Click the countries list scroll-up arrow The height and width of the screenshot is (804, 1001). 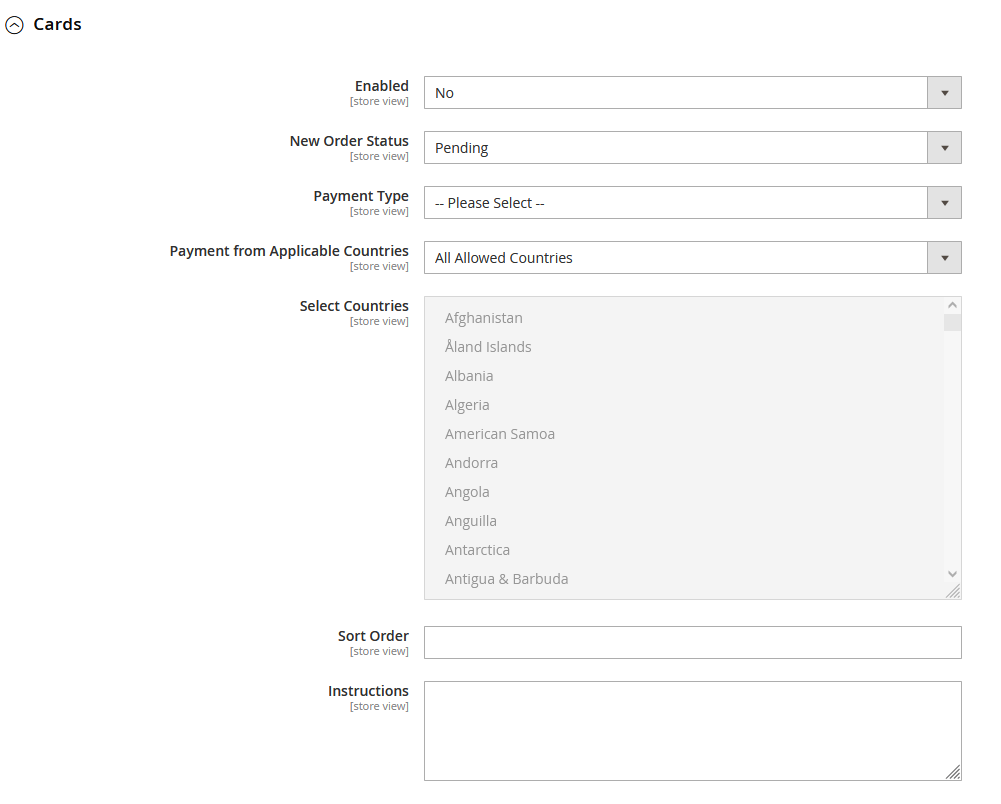coord(952,306)
